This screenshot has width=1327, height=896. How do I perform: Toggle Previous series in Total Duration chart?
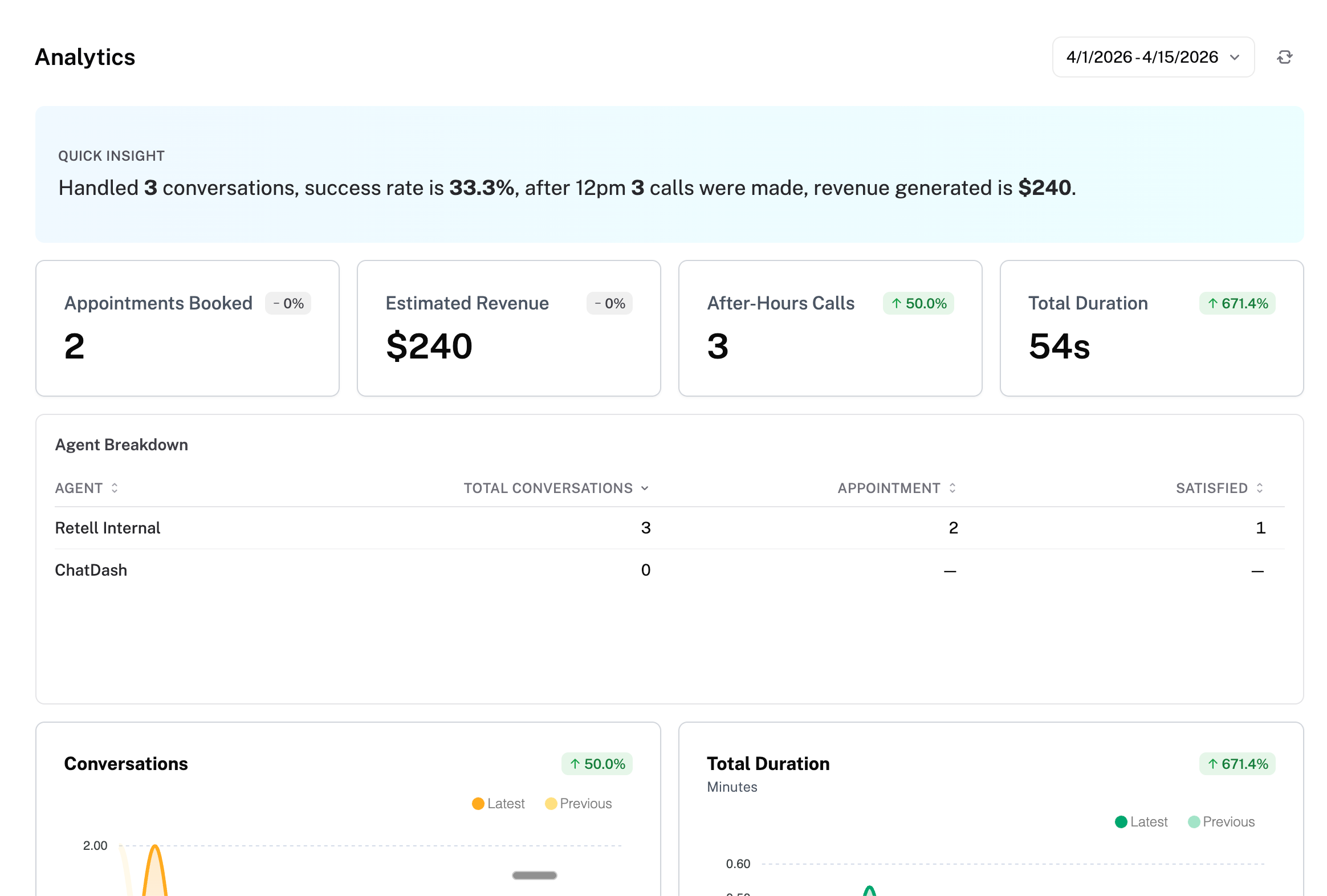click(x=1221, y=822)
